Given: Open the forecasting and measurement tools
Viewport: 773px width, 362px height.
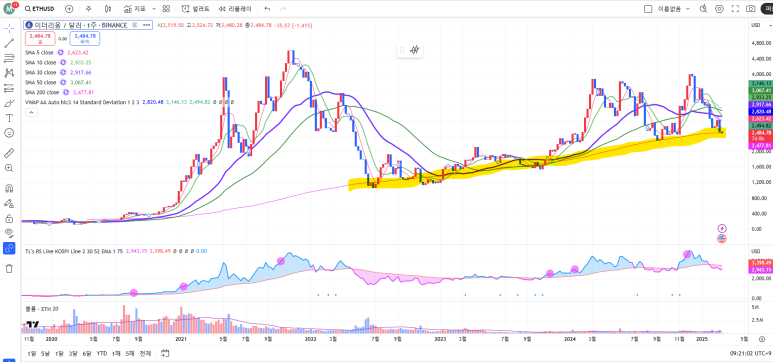Looking at the screenshot, I should pyautogui.click(x=9, y=88).
